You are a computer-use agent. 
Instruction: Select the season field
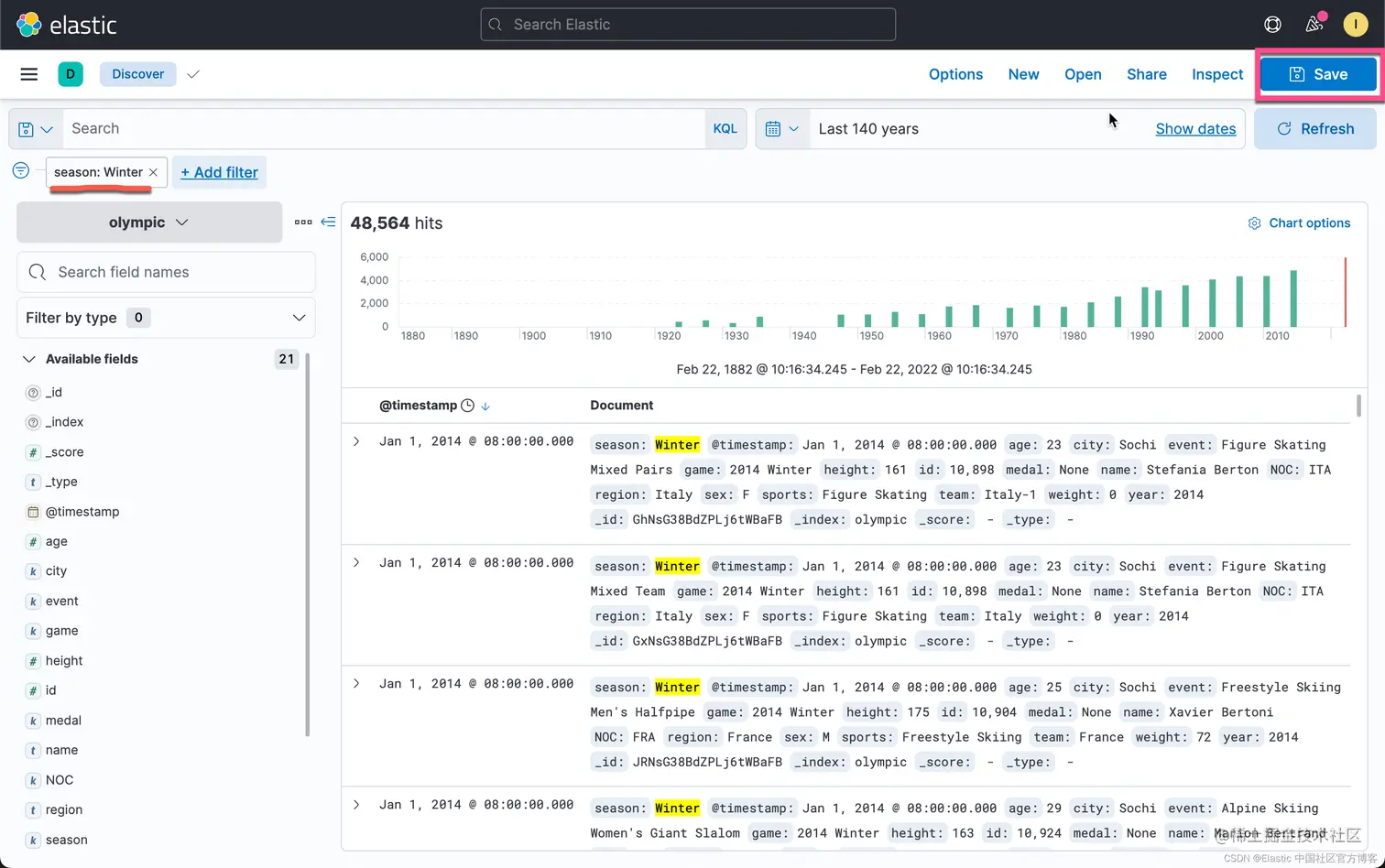(x=67, y=840)
